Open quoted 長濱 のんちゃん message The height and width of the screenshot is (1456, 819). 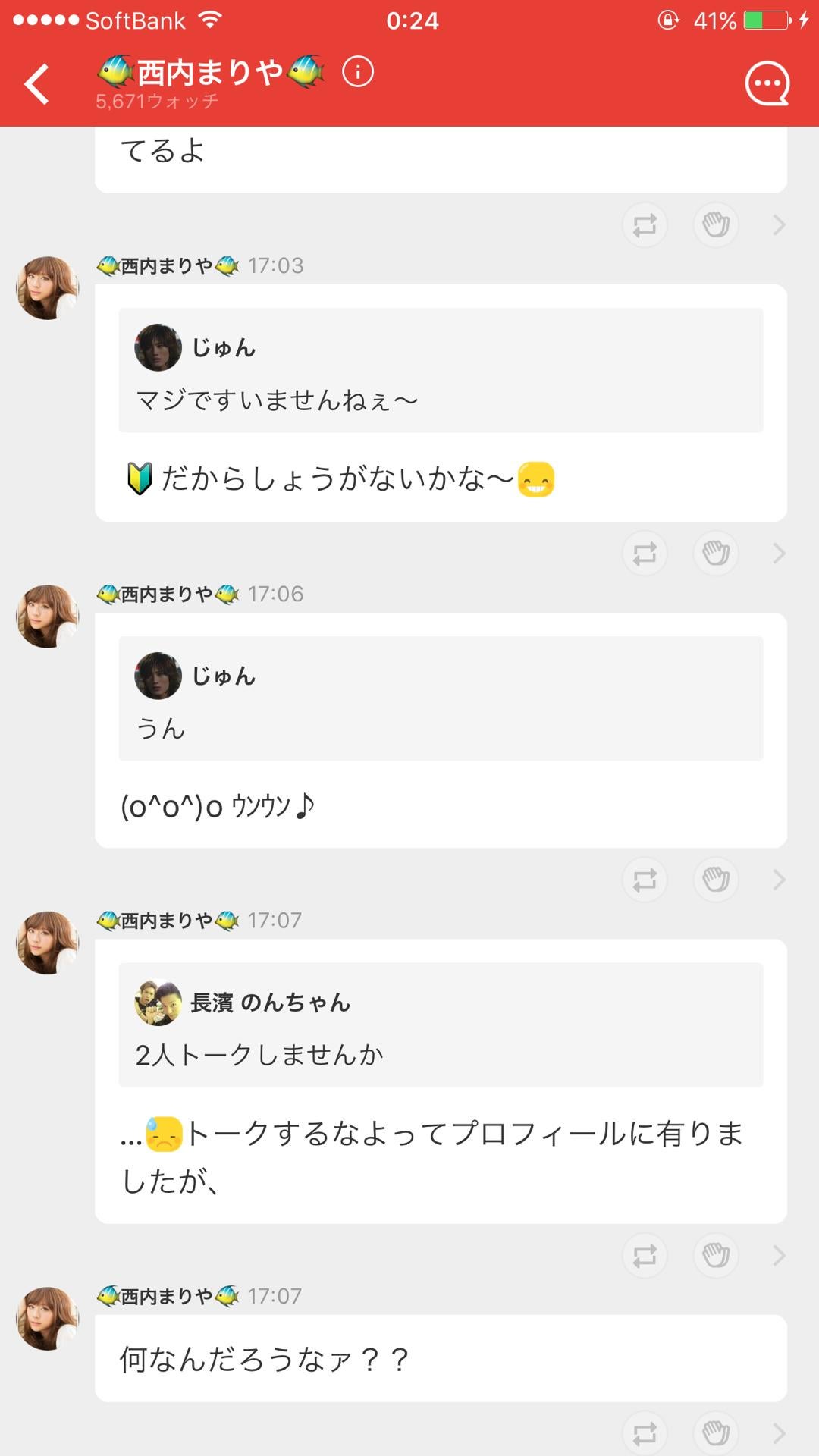coord(441,1025)
